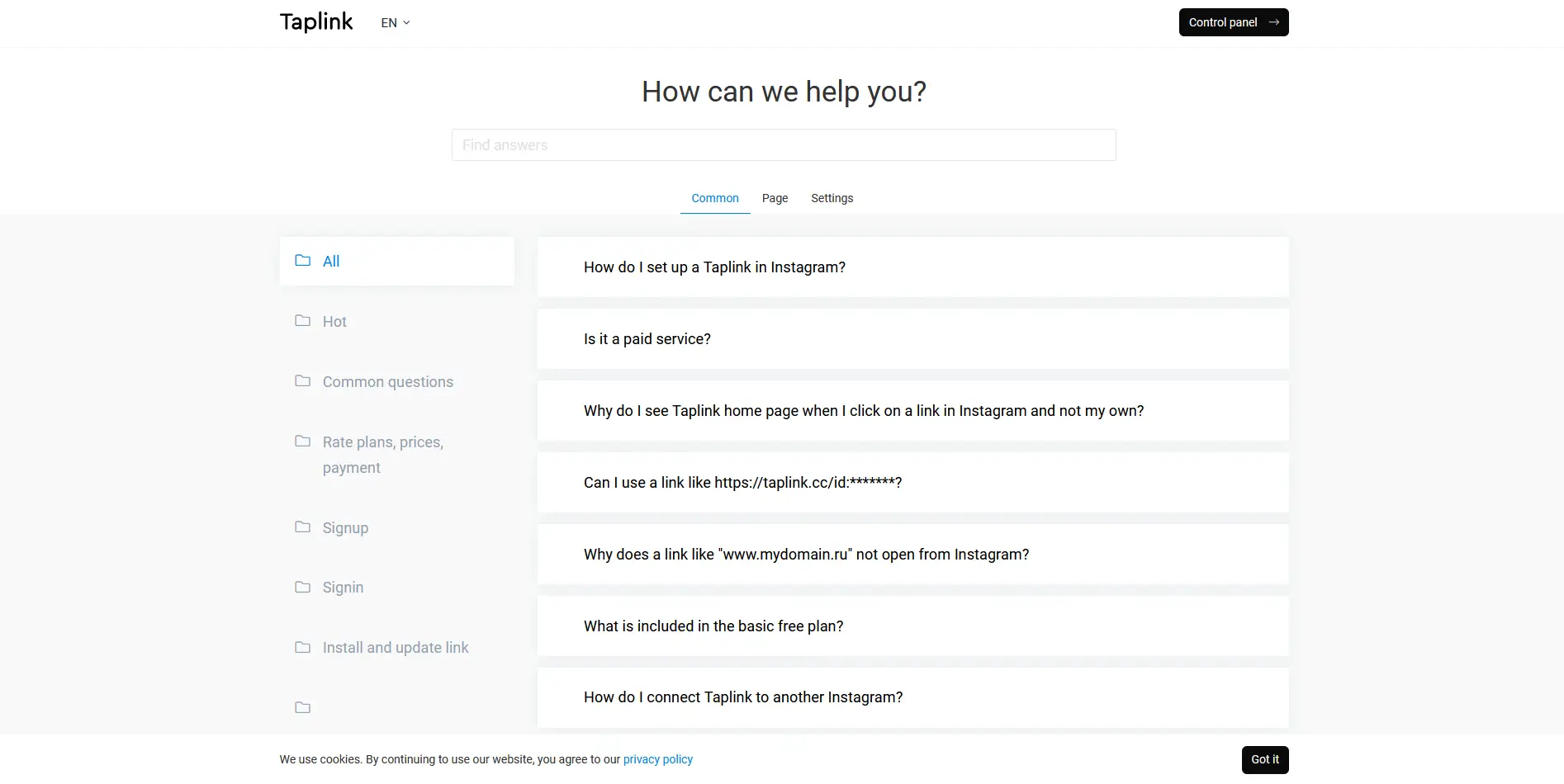The height and width of the screenshot is (784, 1564).
Task: Expand 'Why do I see Taplink home page' question
Action: [912, 411]
